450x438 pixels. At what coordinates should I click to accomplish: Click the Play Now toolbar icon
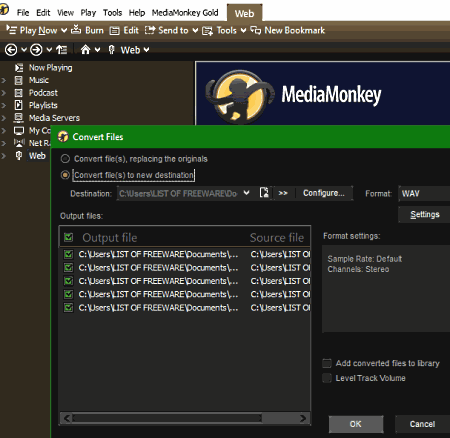click(x=11, y=30)
